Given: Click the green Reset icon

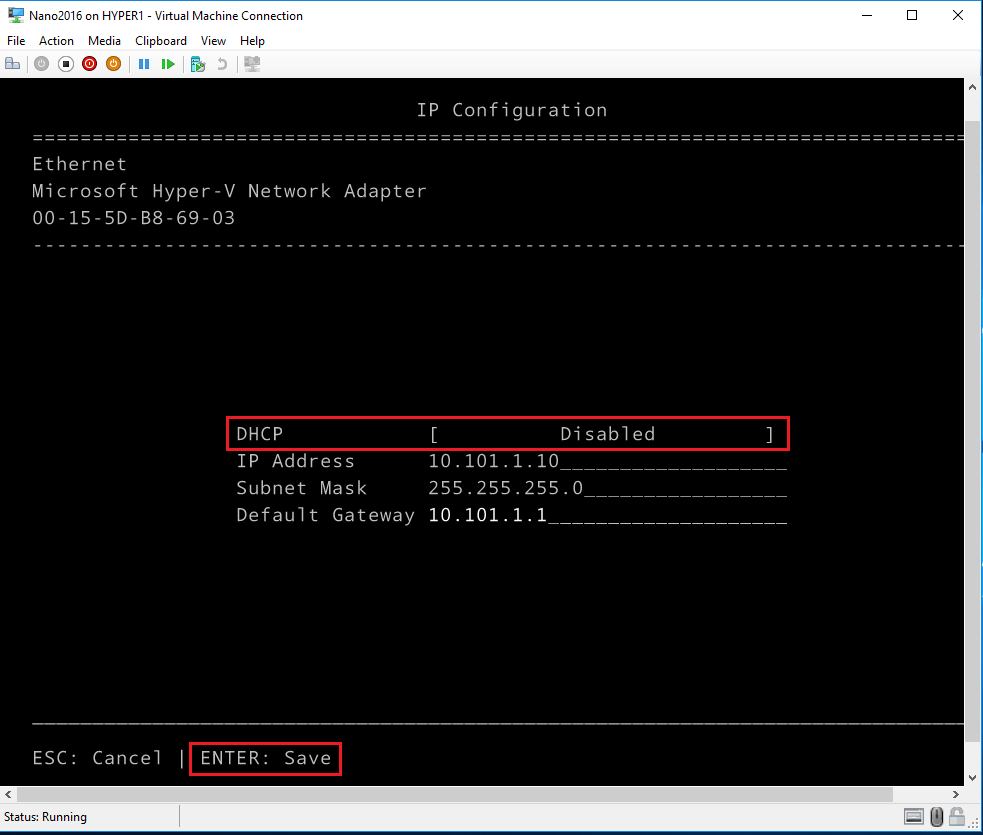Looking at the screenshot, I should tap(168, 64).
